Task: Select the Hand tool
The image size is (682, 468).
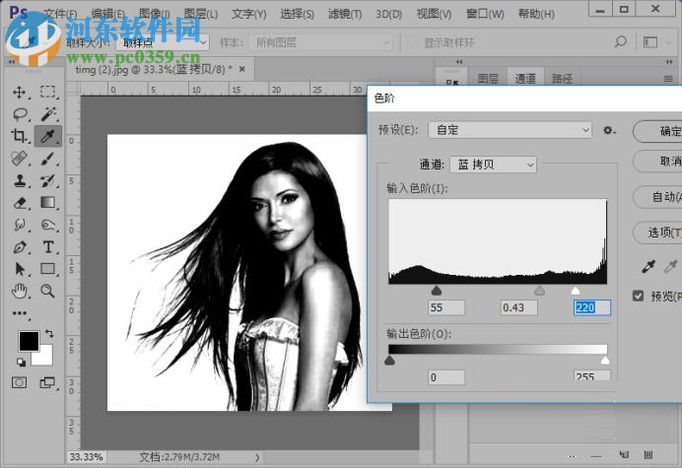Action: [20, 291]
